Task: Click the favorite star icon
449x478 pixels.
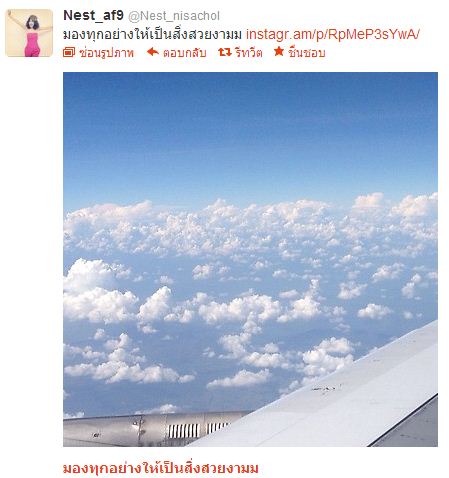Action: click(279, 51)
